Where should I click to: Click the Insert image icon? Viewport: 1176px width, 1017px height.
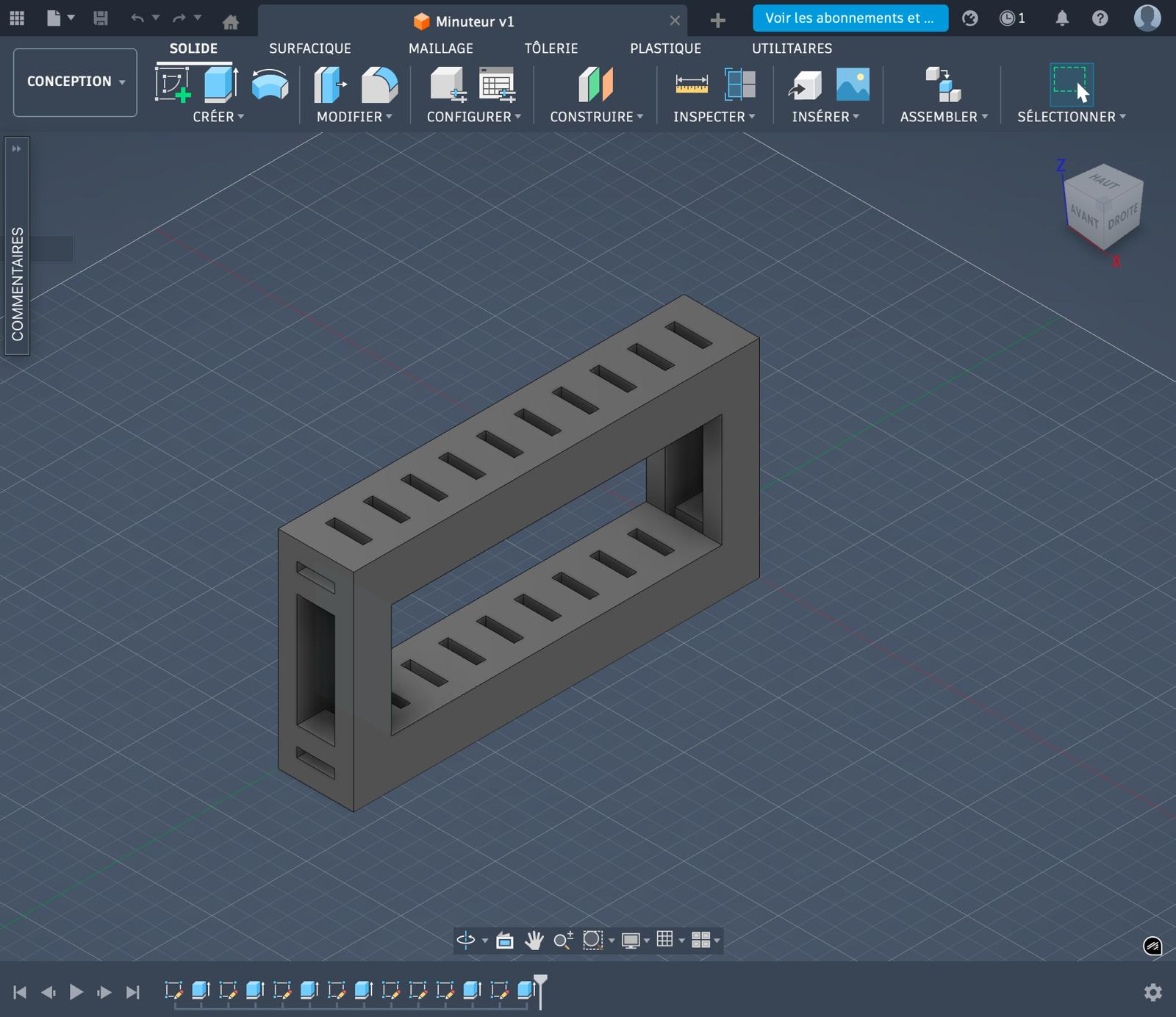(x=853, y=85)
